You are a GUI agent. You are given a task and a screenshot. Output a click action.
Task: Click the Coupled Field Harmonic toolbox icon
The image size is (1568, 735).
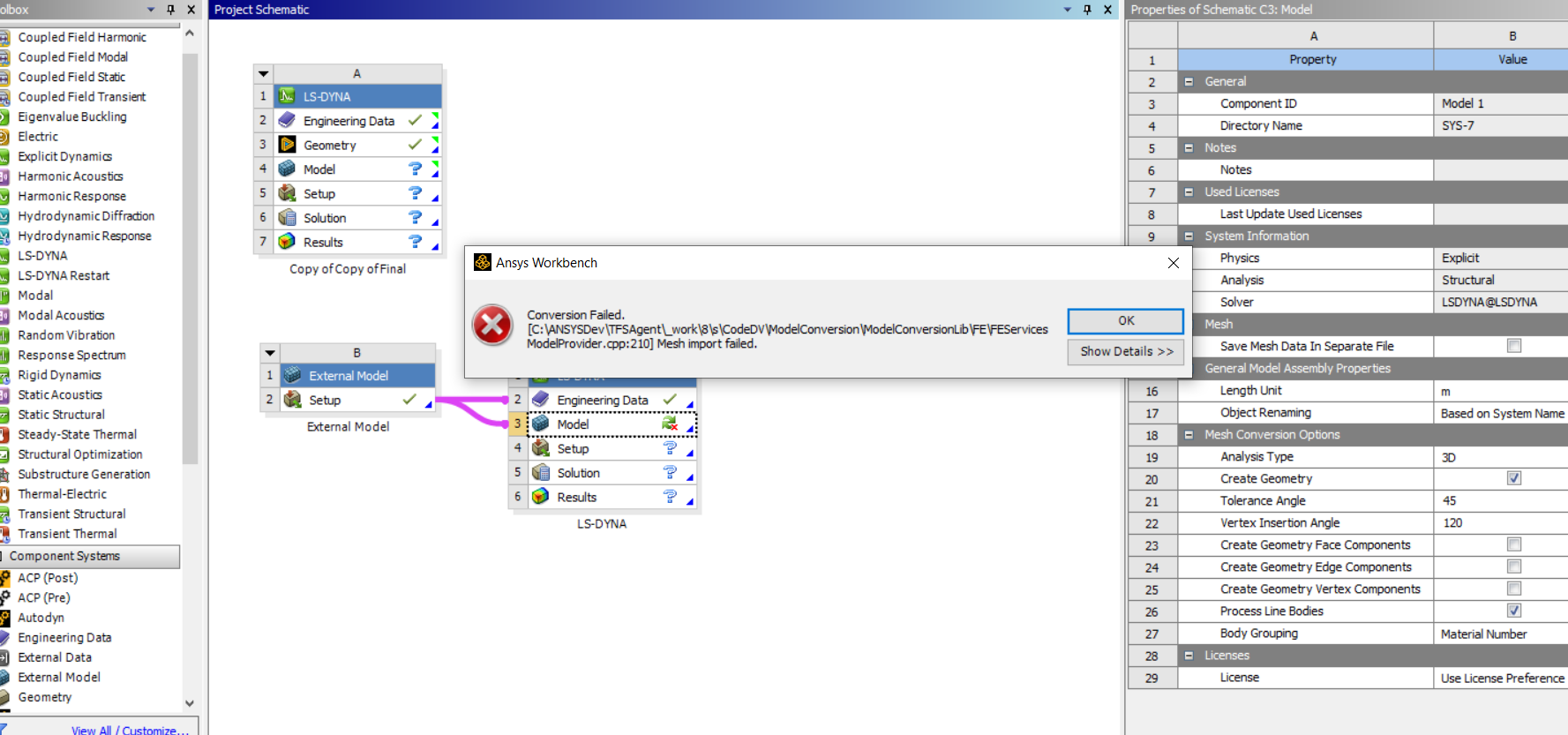pyautogui.click(x=4, y=37)
